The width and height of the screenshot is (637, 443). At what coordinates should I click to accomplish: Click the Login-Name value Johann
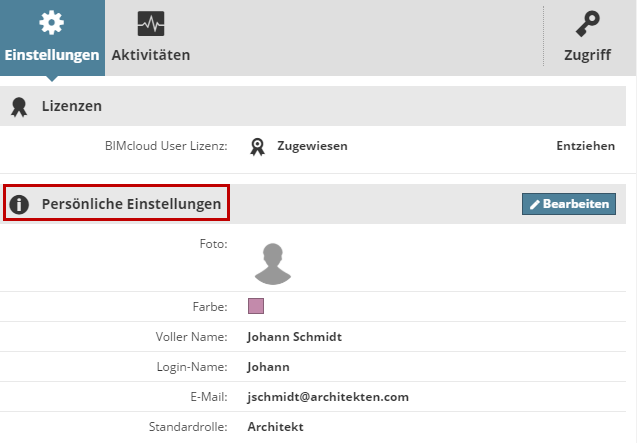[x=268, y=367]
